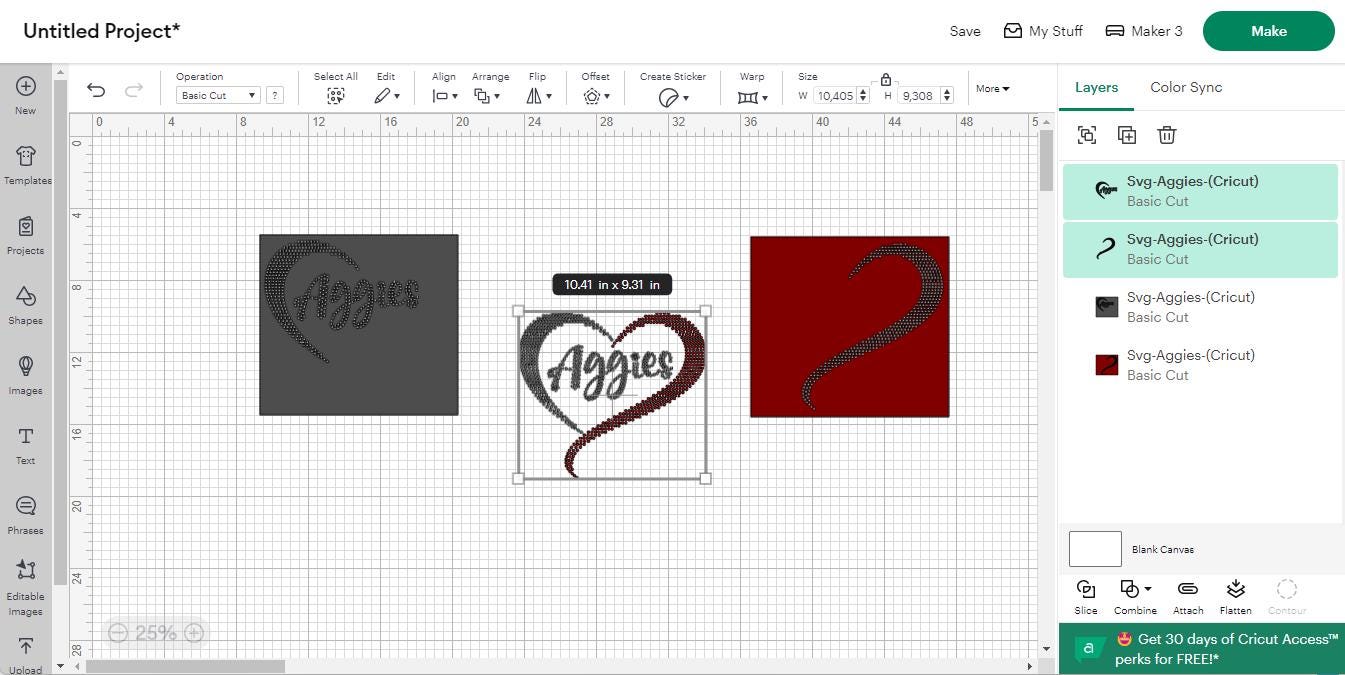Screen dimensions: 1345x675
Task: Click the 25% zoom level label
Action: (x=156, y=633)
